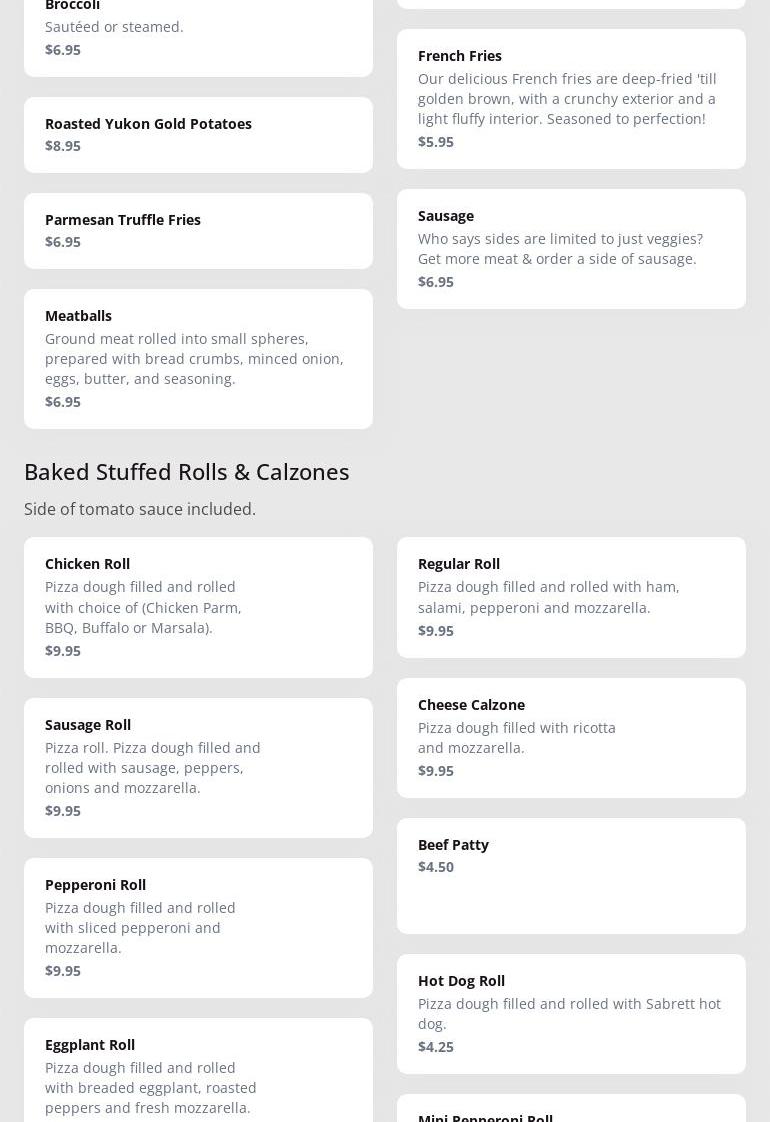
Task: Click the Hot Dog Roll $4.25 price
Action: [x=436, y=1047]
